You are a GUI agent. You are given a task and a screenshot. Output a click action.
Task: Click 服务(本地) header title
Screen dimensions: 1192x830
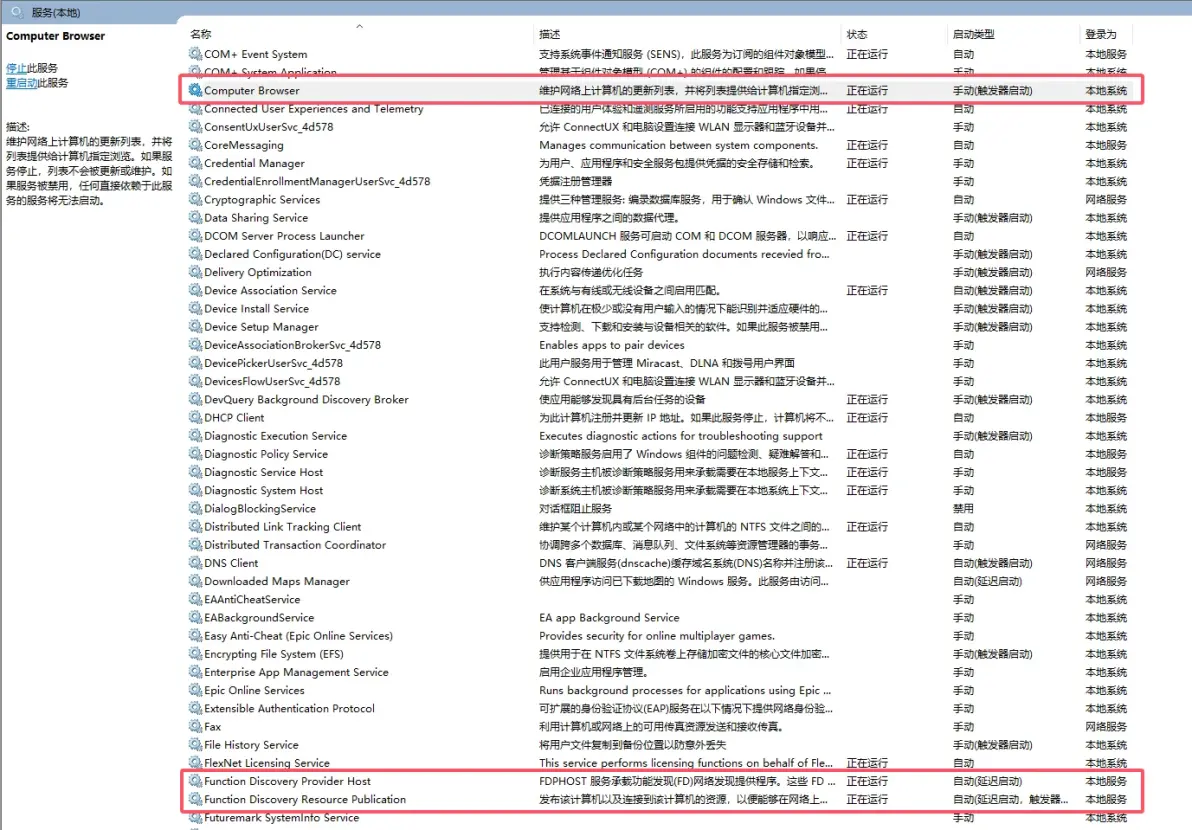pyautogui.click(x=55, y=12)
